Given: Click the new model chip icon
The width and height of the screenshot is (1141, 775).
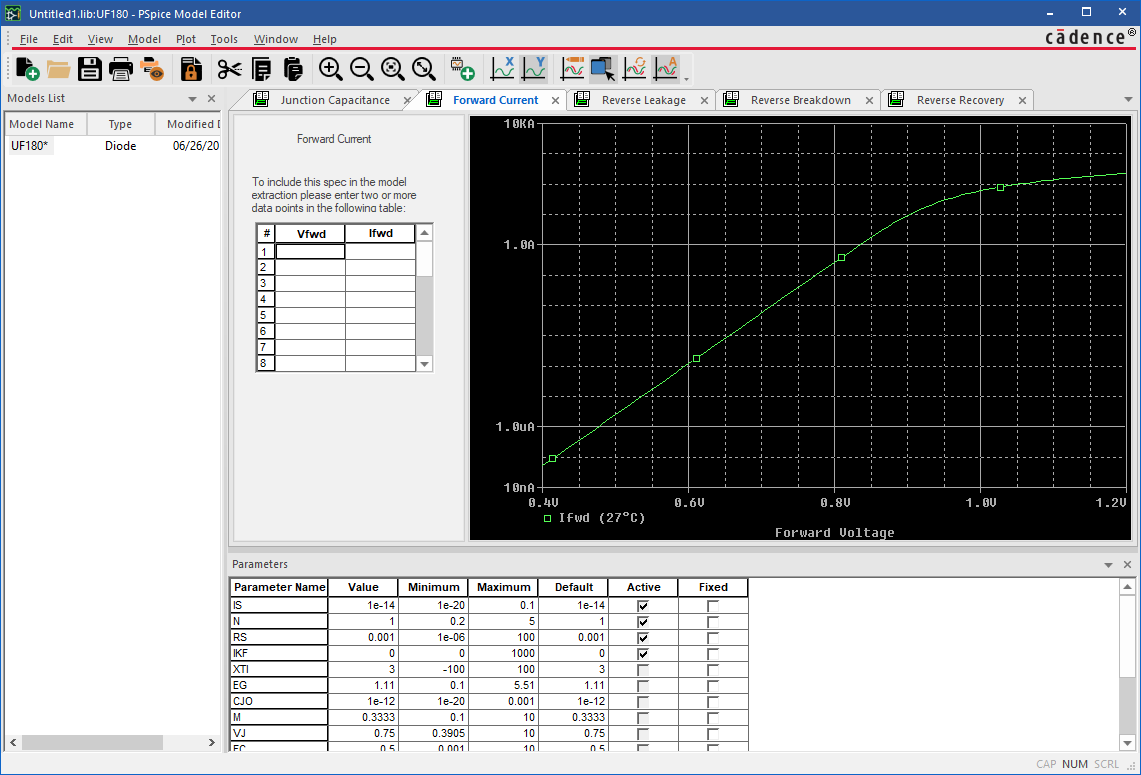Looking at the screenshot, I should tap(462, 69).
